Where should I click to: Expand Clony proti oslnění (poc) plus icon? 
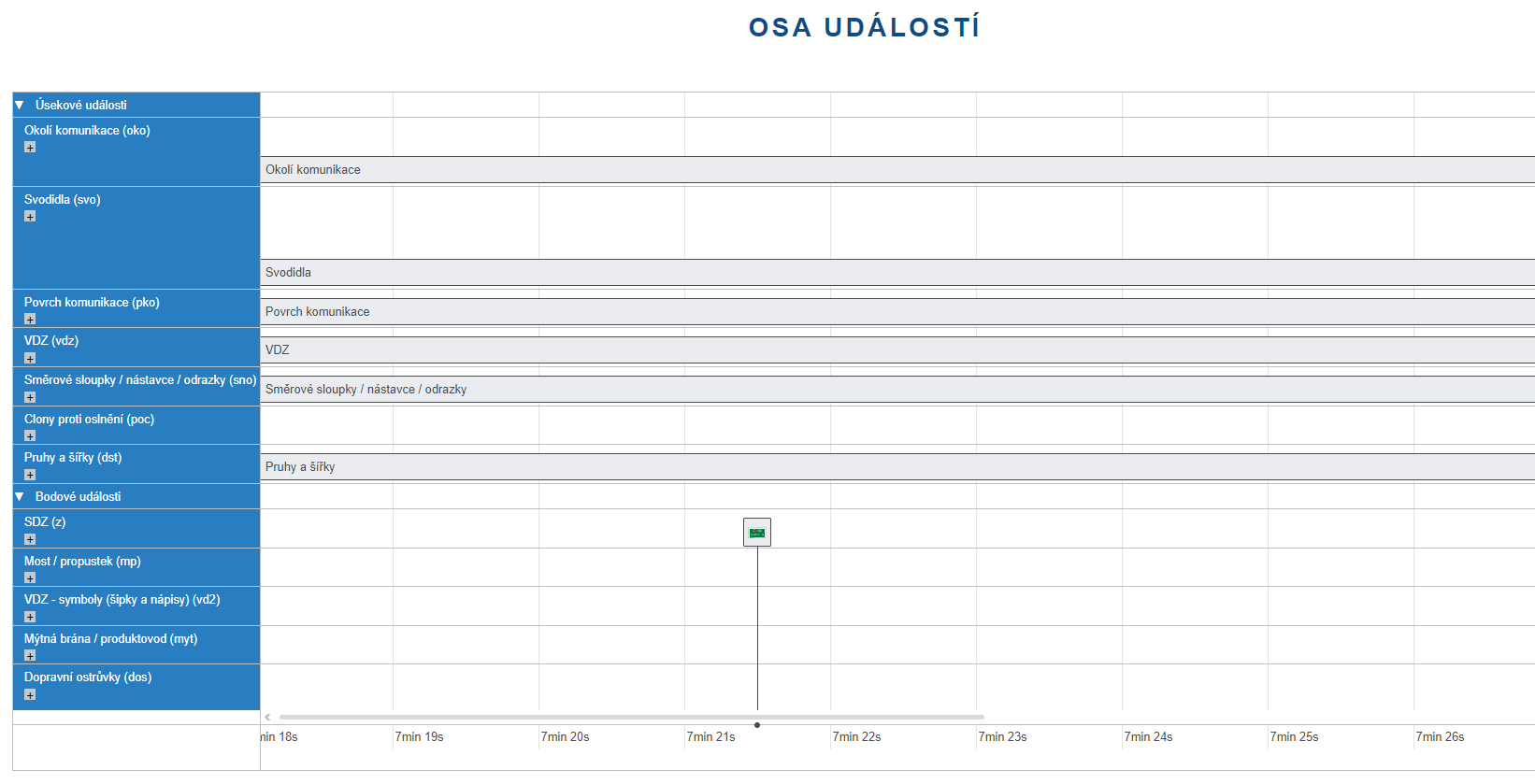[x=30, y=436]
